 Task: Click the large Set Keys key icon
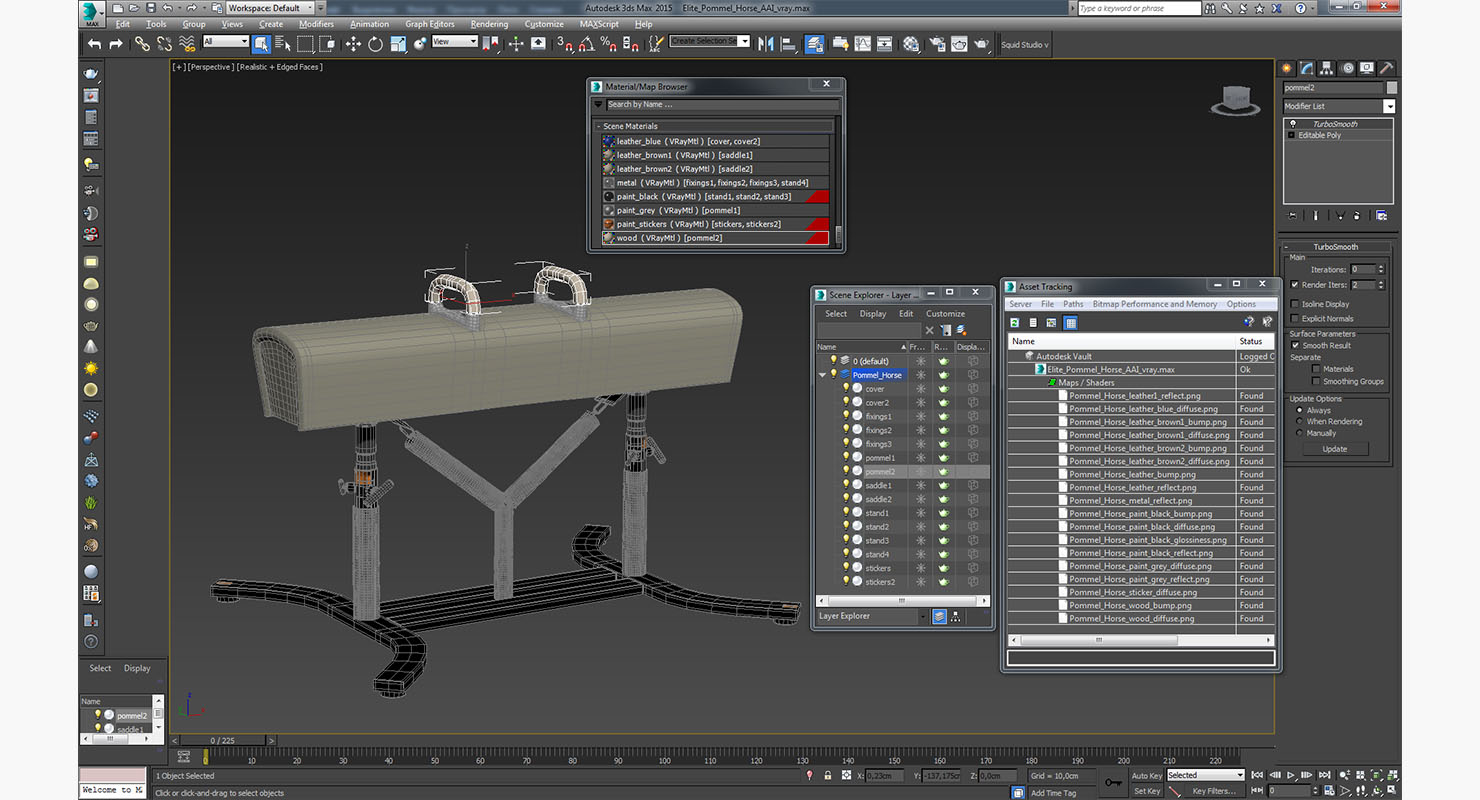[x=1113, y=782]
